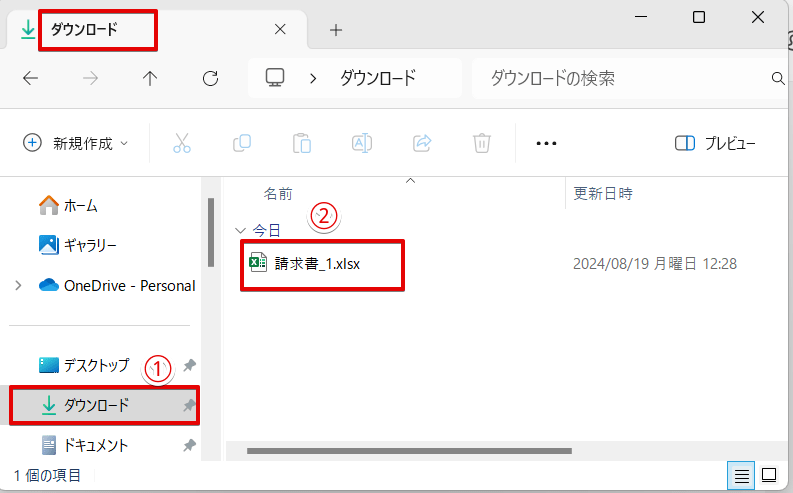Minimize the Explorer window

(641, 17)
